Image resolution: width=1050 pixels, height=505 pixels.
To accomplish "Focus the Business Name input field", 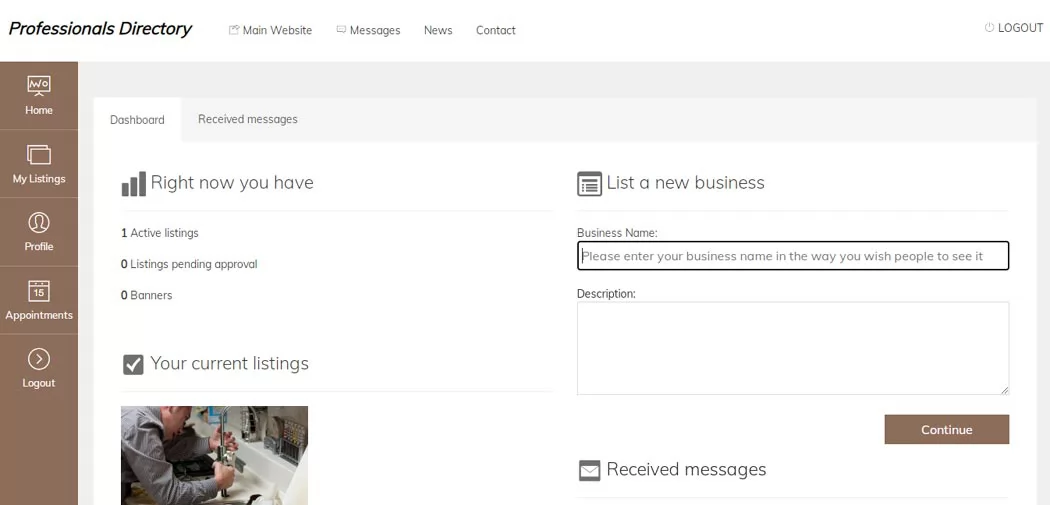I will pos(793,256).
